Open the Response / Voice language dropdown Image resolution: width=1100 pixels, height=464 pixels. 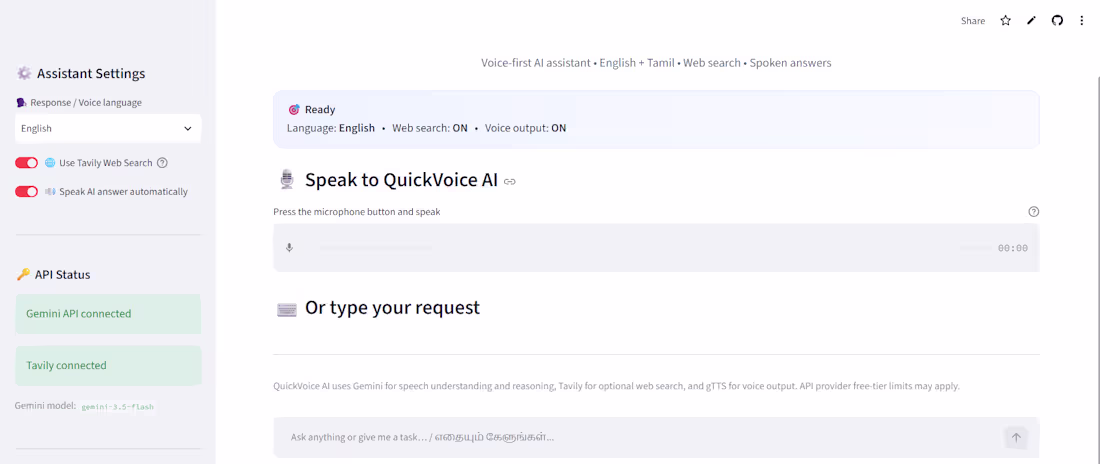tap(108, 128)
